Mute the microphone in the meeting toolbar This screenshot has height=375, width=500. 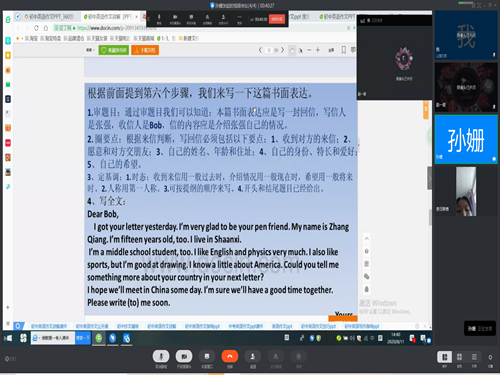(161, 356)
